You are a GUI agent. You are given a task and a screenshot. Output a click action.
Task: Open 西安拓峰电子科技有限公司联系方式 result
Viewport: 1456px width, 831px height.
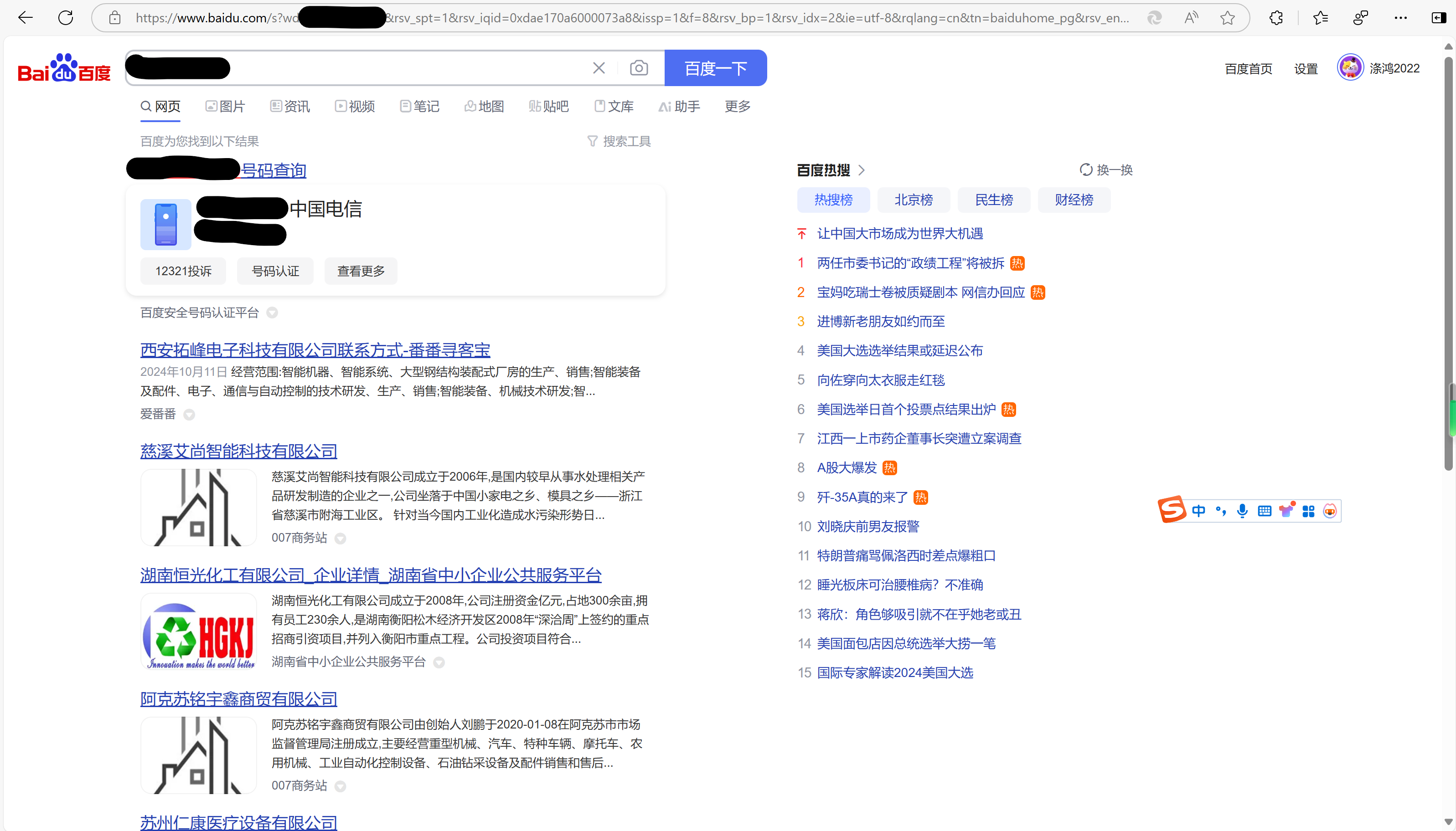(315, 349)
